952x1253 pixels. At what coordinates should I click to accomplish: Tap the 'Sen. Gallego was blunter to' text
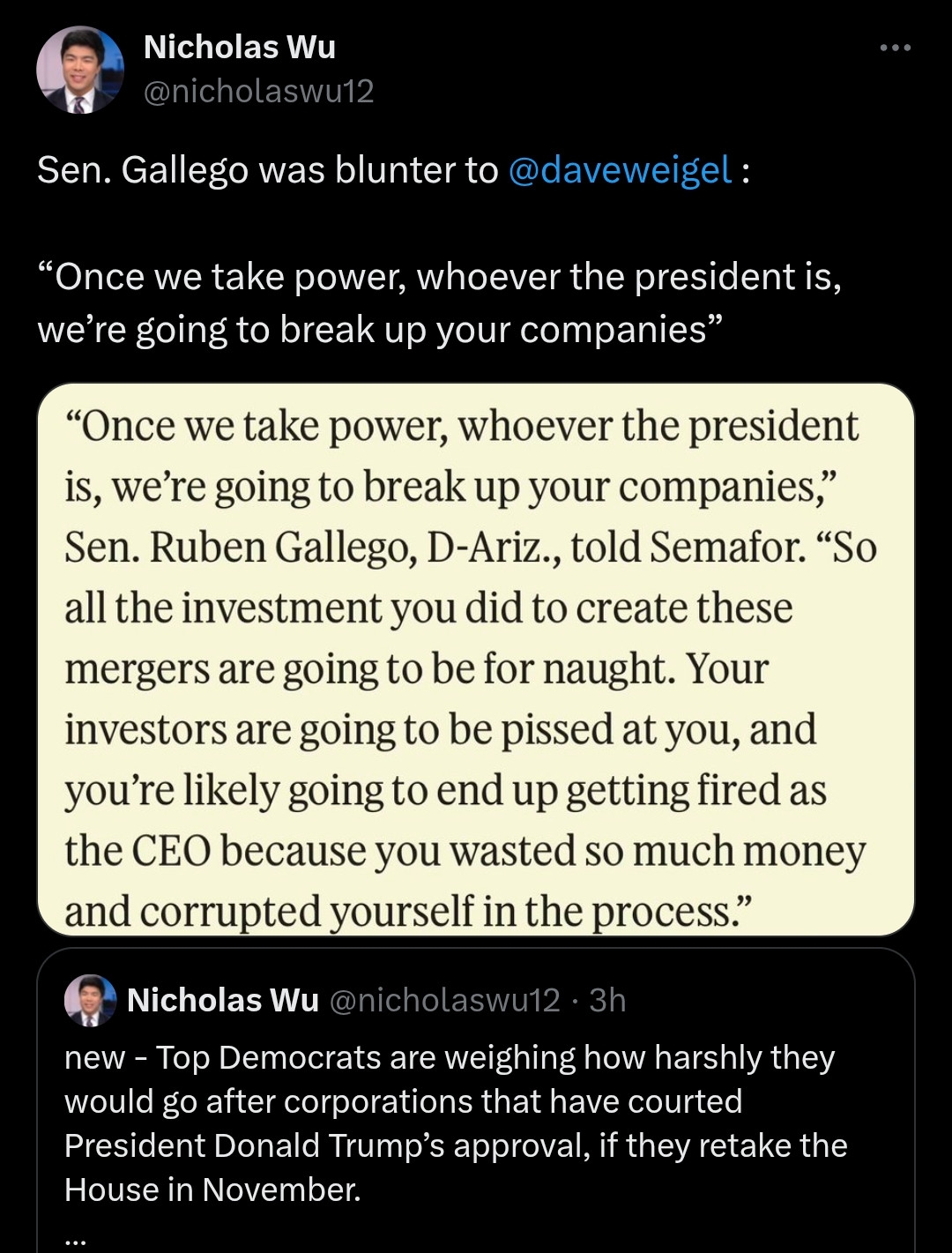pyautogui.click(x=268, y=169)
